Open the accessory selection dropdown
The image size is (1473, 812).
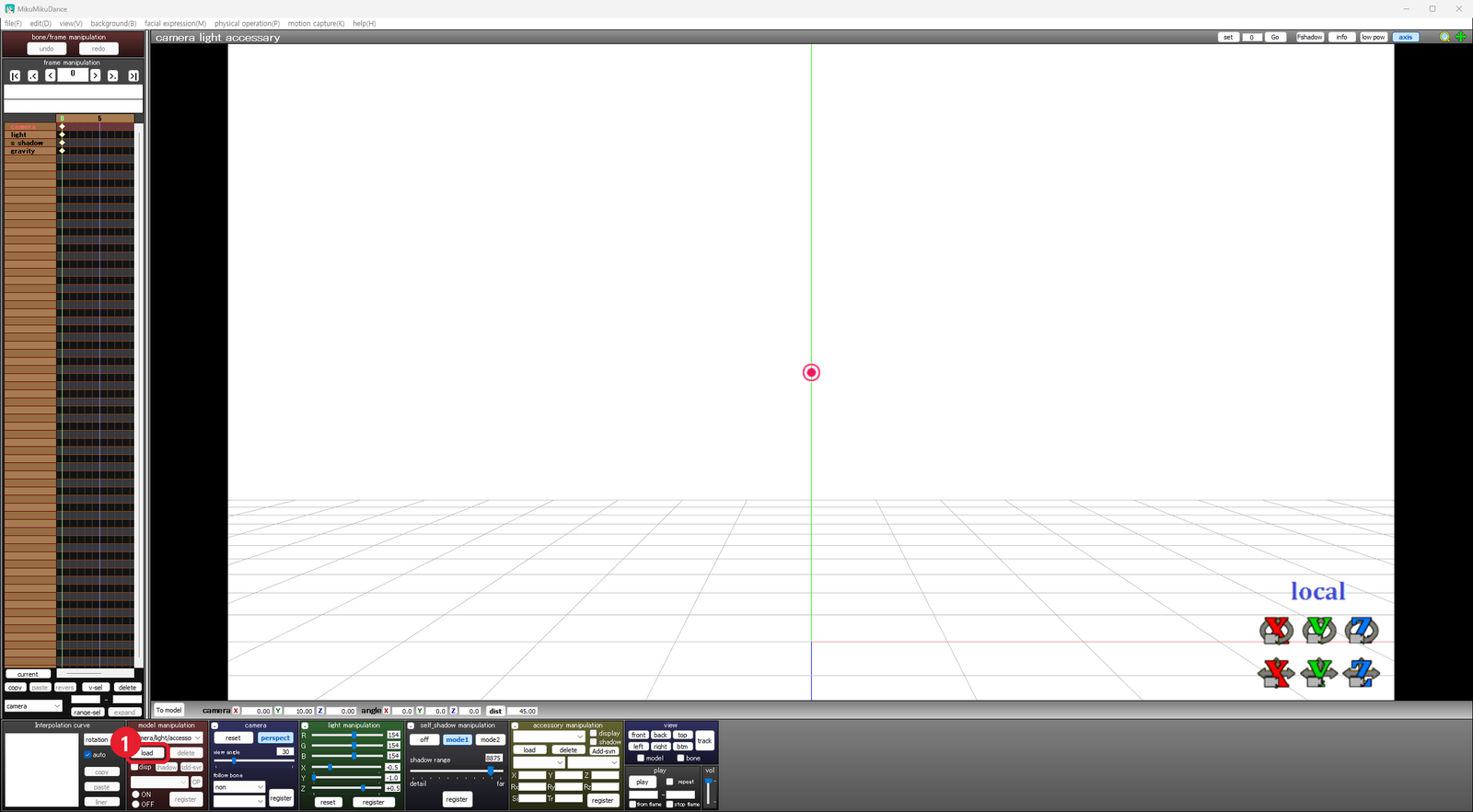[549, 736]
